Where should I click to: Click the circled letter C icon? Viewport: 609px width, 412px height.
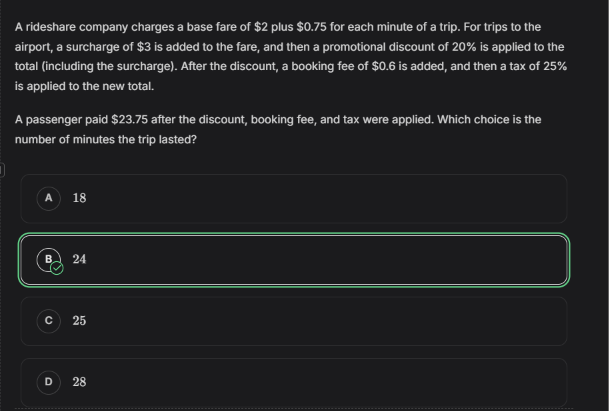click(x=49, y=321)
